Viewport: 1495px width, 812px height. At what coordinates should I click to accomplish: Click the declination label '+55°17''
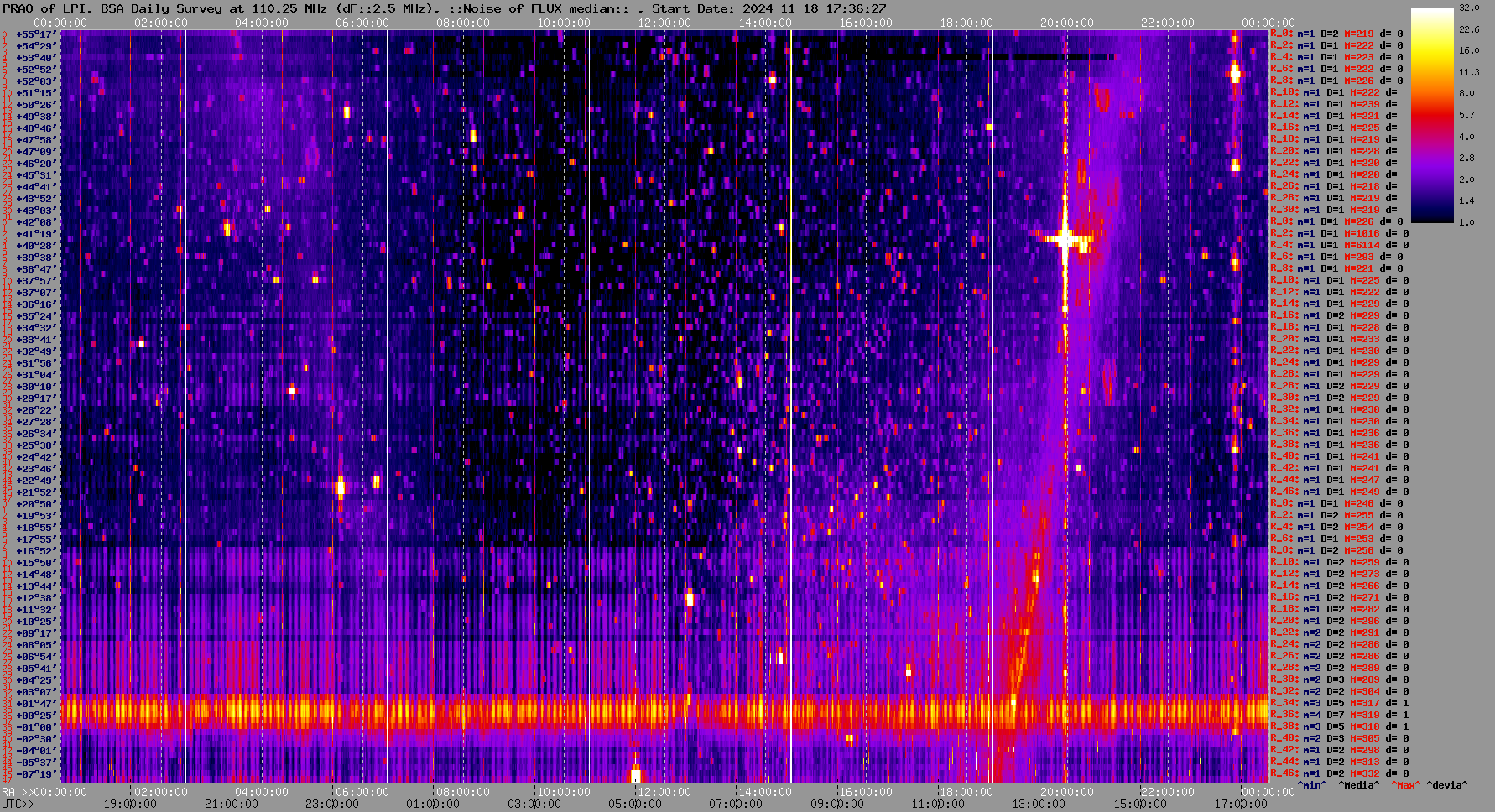(x=36, y=34)
